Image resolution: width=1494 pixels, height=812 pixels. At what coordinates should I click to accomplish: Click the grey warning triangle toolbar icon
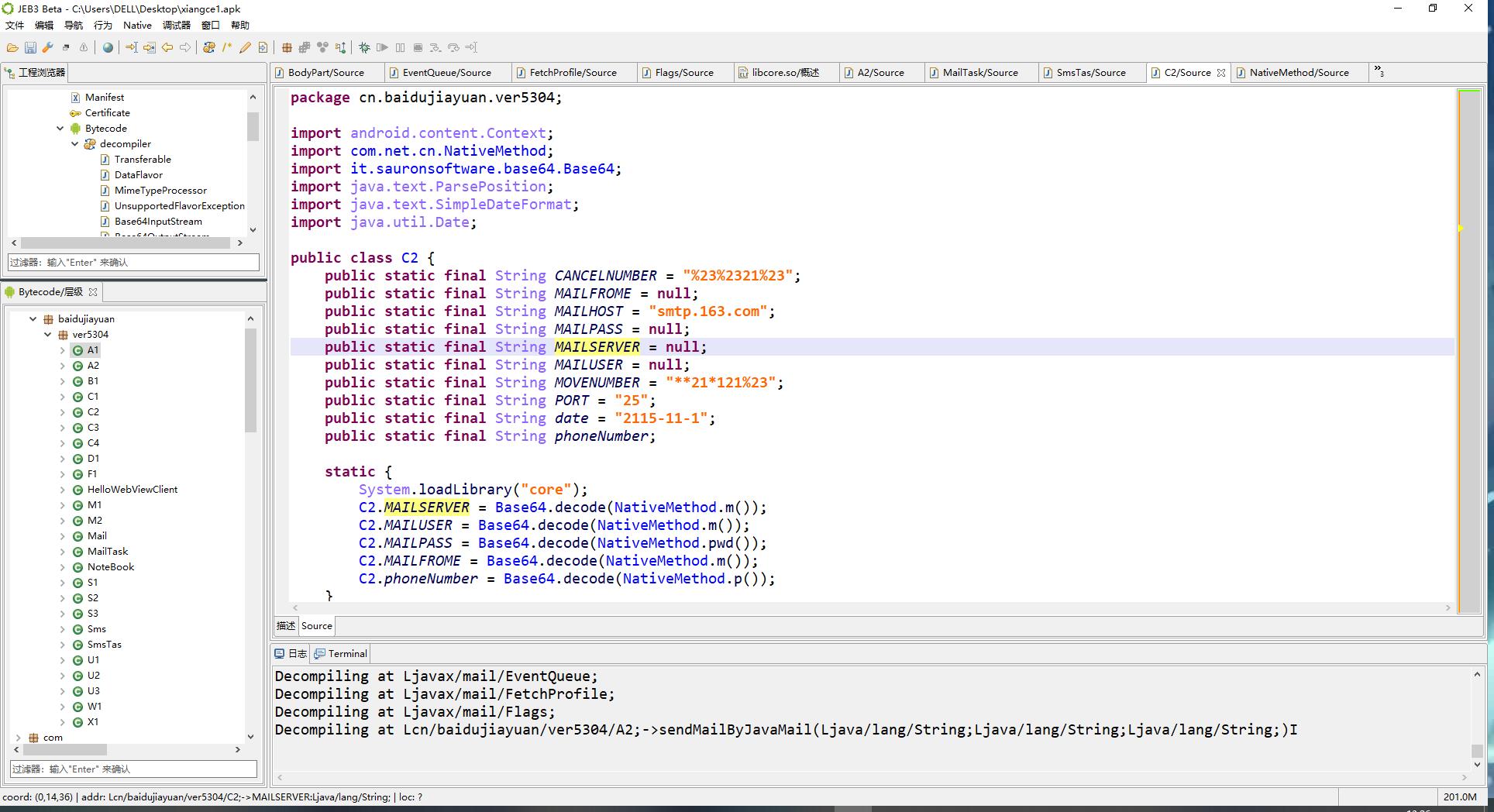point(84,48)
